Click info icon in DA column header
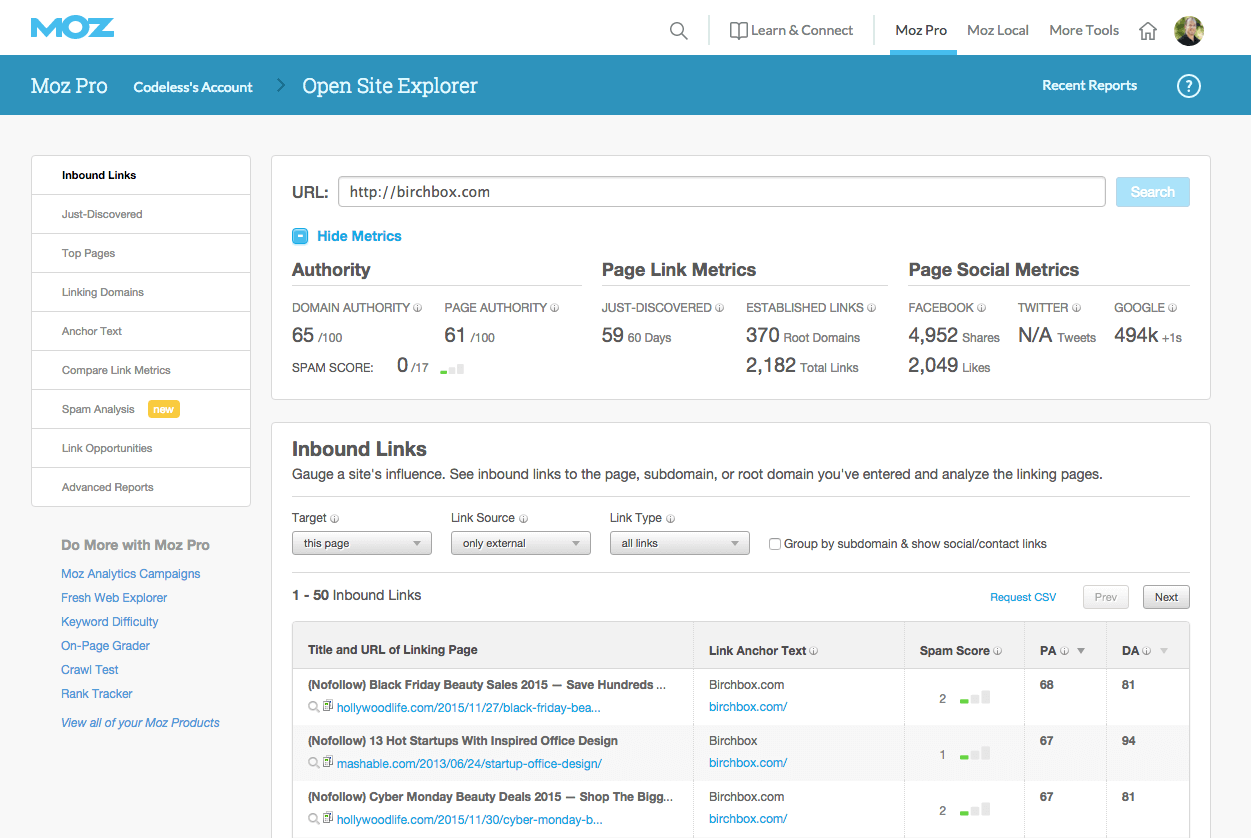The height and width of the screenshot is (838, 1251). pos(1146,651)
